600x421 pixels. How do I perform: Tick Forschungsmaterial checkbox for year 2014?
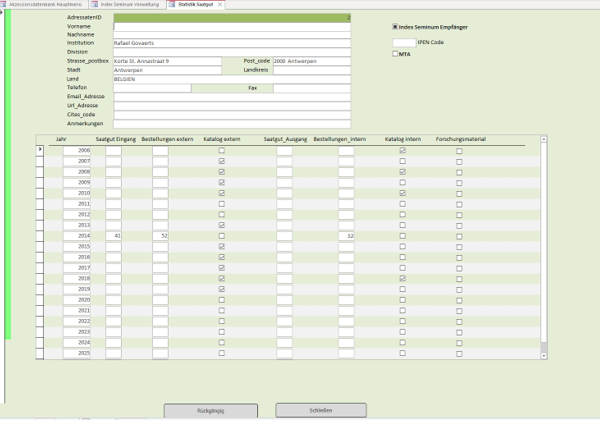click(x=459, y=236)
